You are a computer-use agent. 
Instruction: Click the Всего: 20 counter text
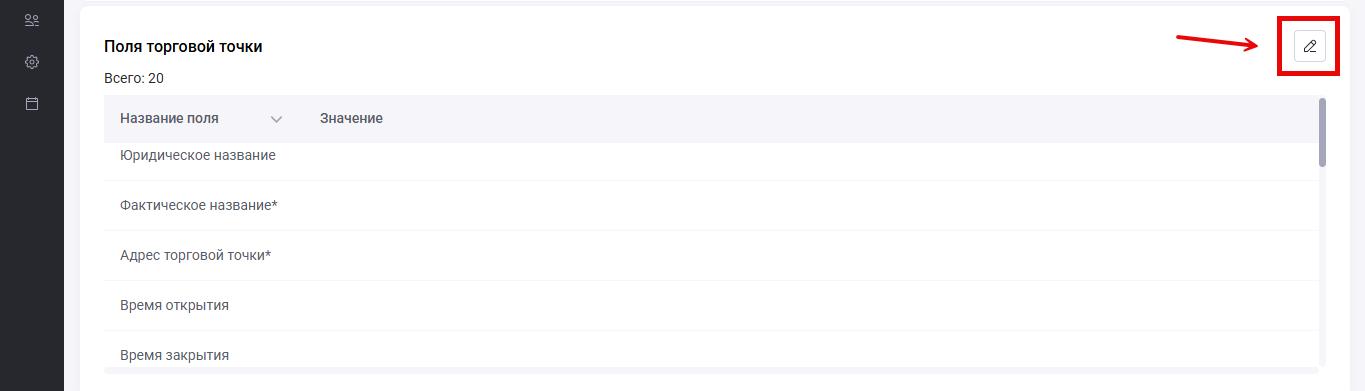(x=134, y=78)
